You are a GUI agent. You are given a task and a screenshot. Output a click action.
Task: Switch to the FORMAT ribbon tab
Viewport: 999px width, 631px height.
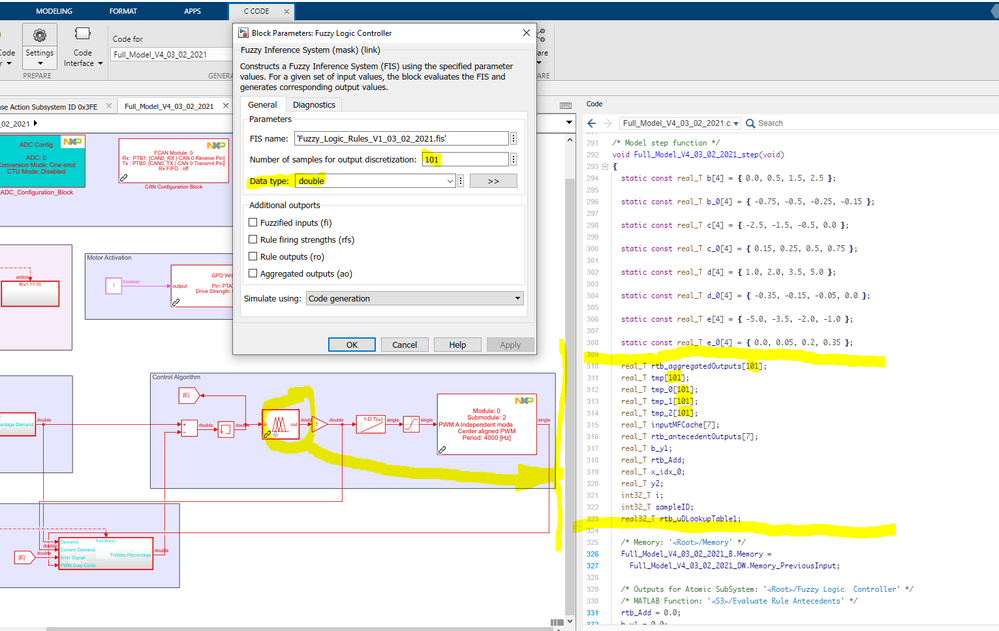123,11
